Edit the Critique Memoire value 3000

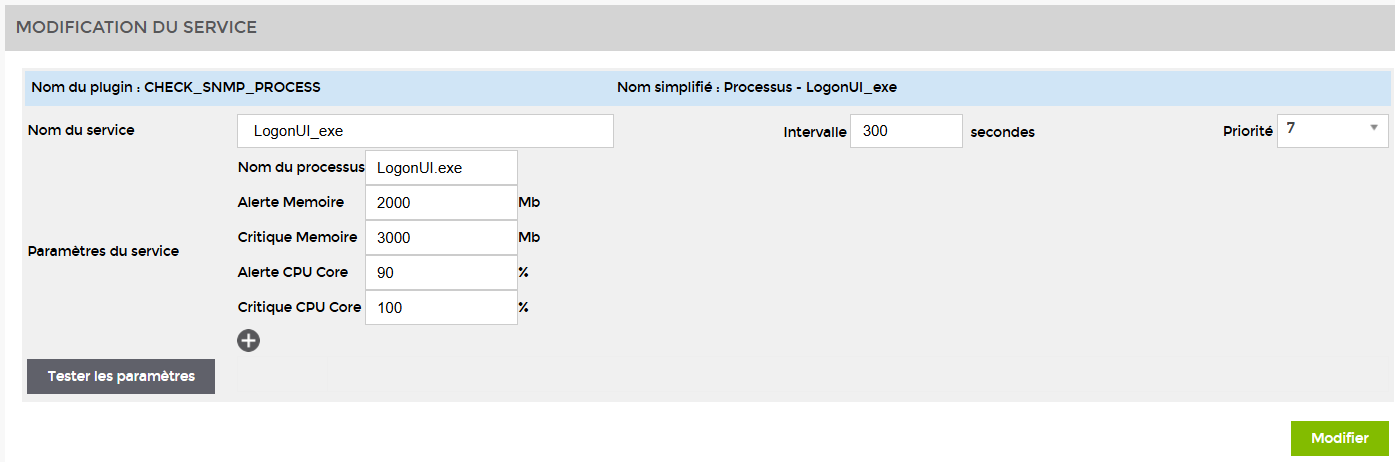click(441, 238)
